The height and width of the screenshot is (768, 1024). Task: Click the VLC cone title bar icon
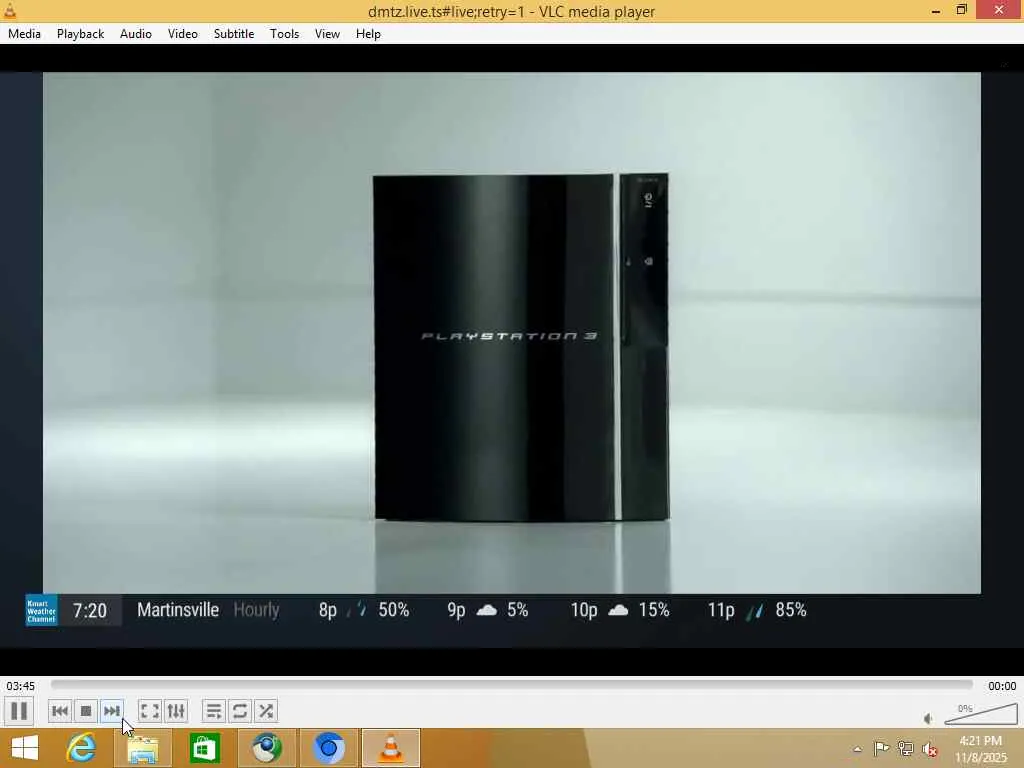tap(10, 10)
